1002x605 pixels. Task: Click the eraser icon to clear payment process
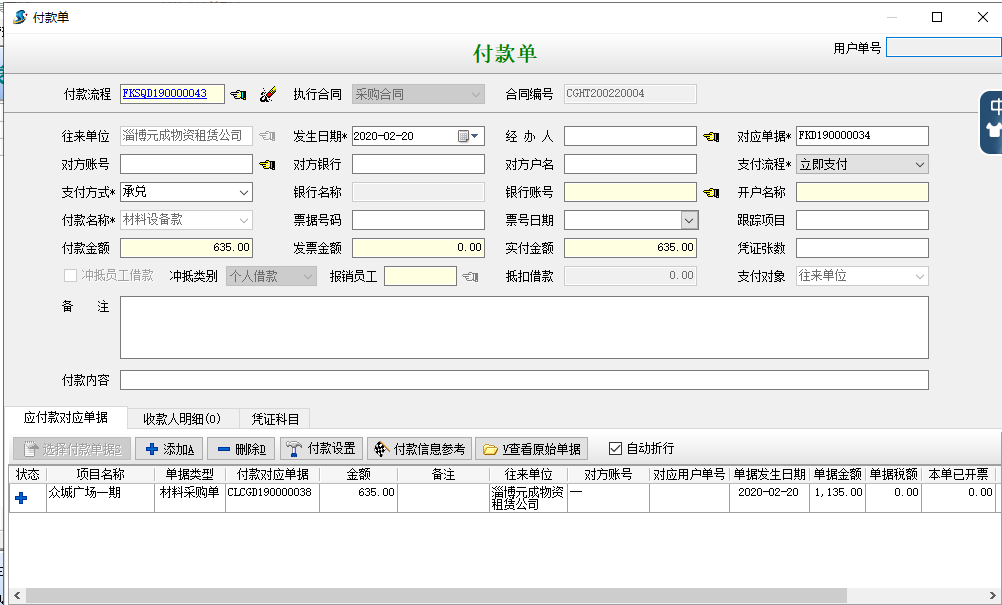click(267, 93)
